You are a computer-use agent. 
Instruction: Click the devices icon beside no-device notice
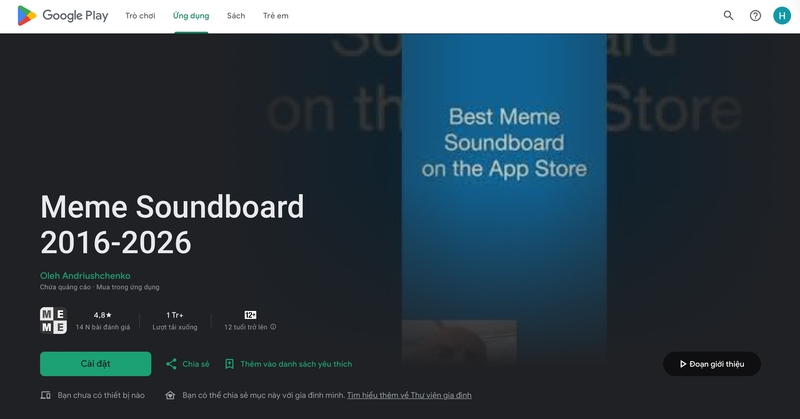coord(45,396)
